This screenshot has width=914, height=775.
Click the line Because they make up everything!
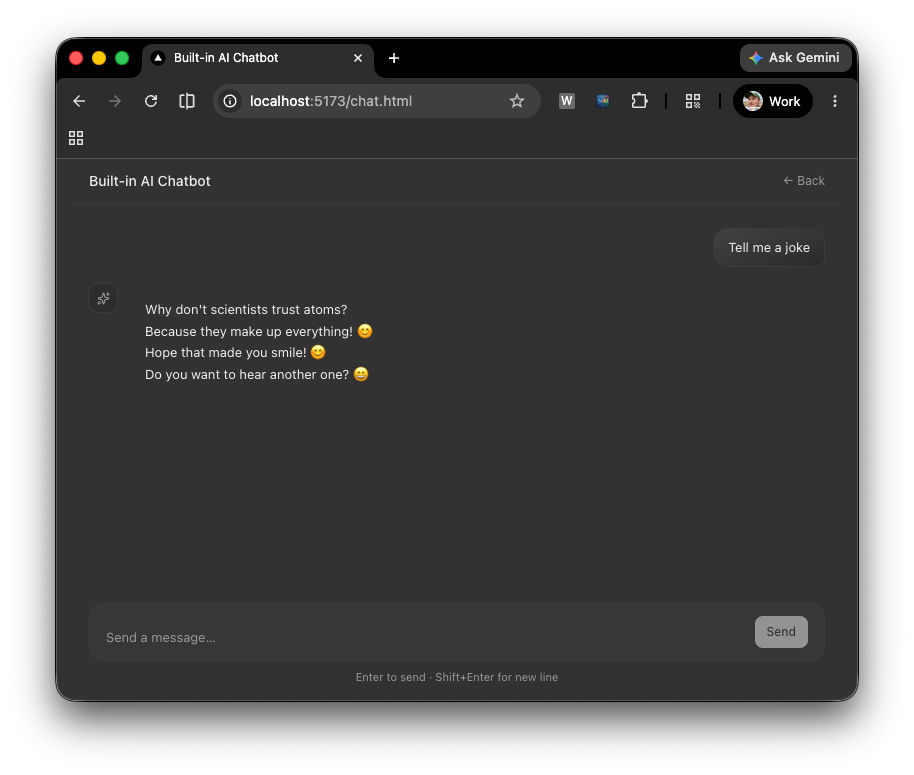(258, 331)
